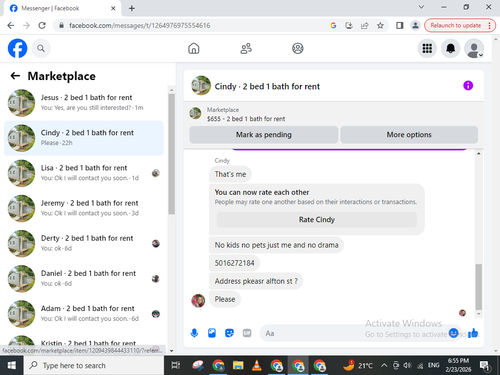The image size is (500, 375).
Task: Open the clock showing 6:55 PM
Action: tap(458, 365)
